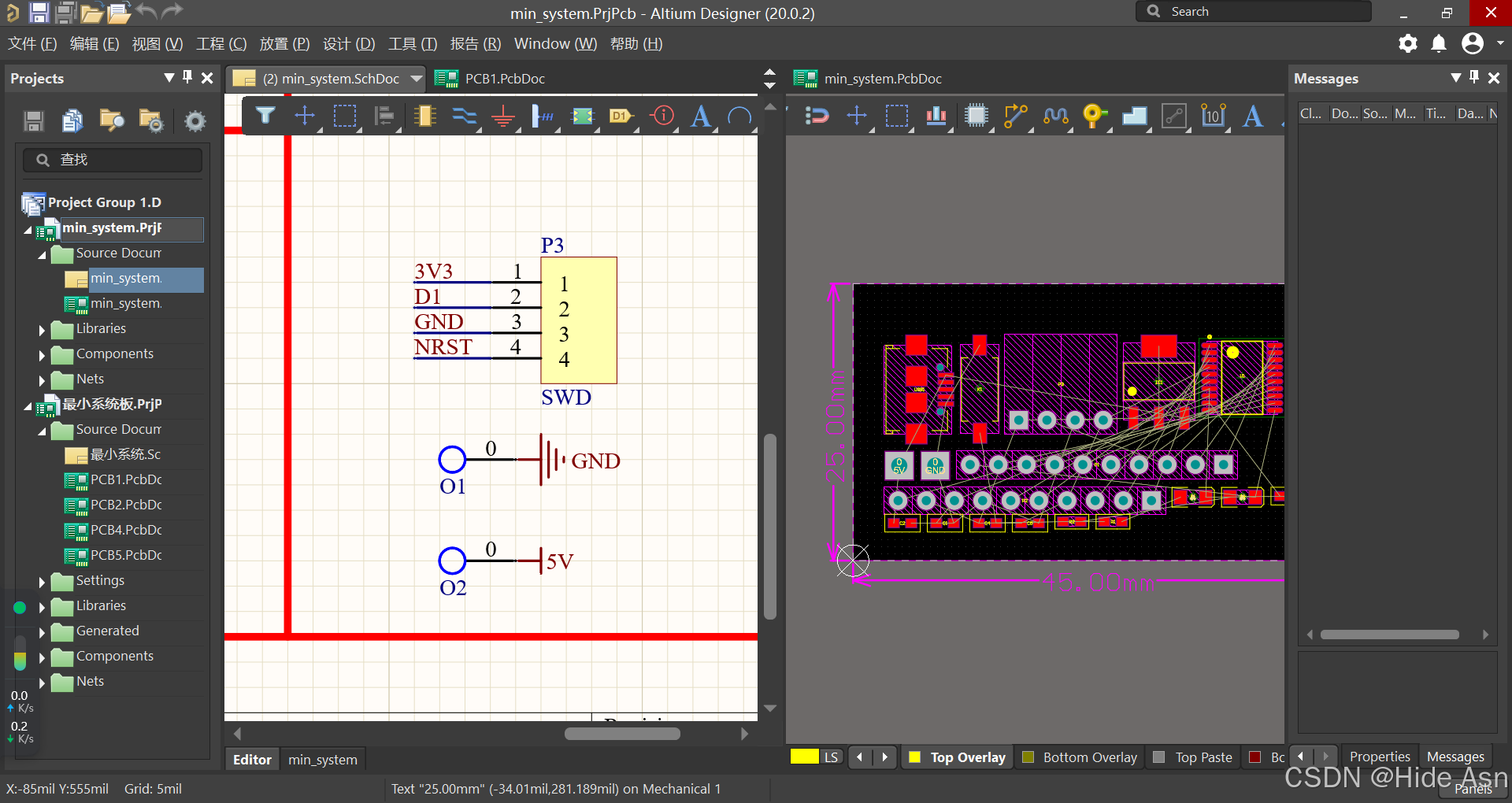Screen dimensions: 1512x803
Task: Select the Top Paste layer tab
Action: 1193,757
